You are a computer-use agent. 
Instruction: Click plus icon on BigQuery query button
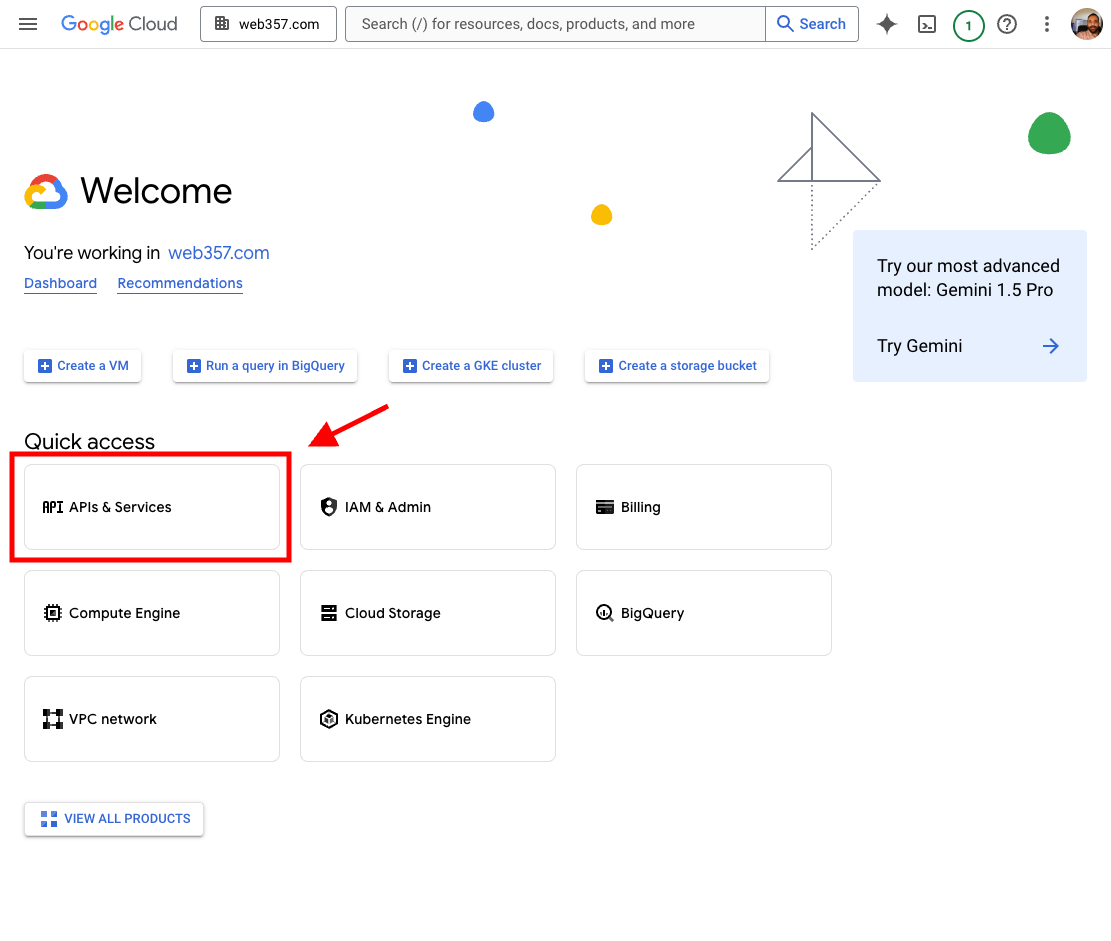[193, 366]
